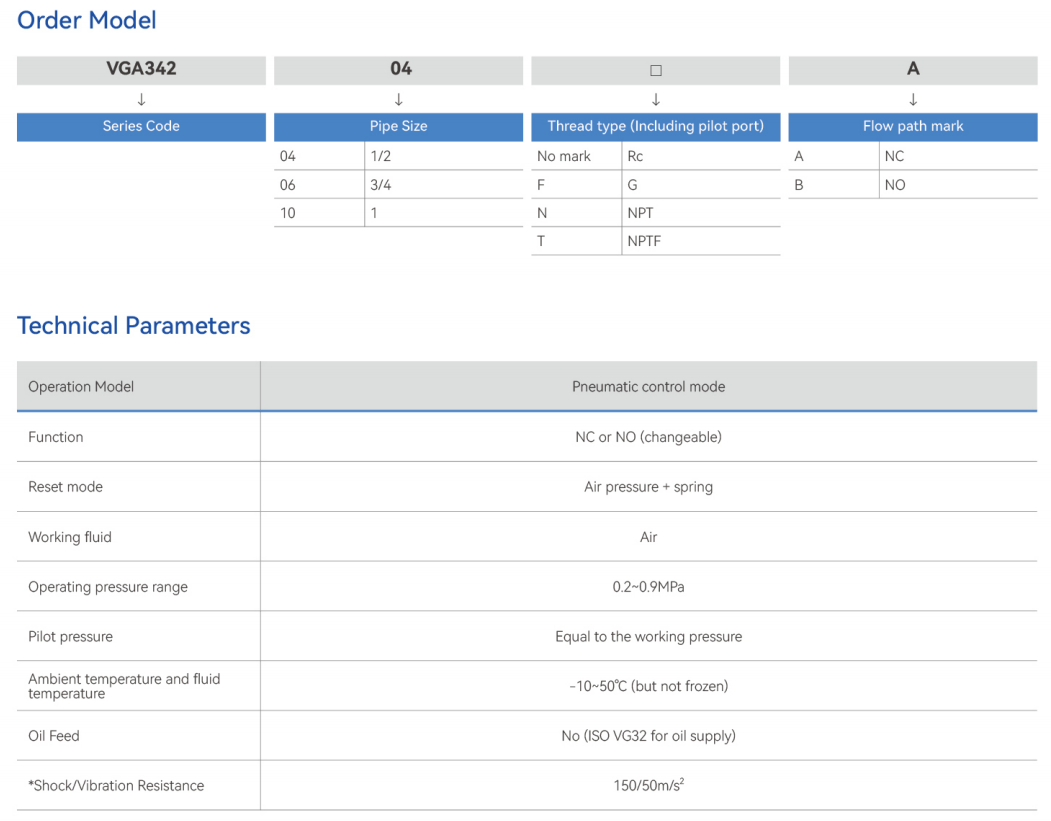Select the NPTF thread type
The image size is (1051, 821).
pos(644,241)
